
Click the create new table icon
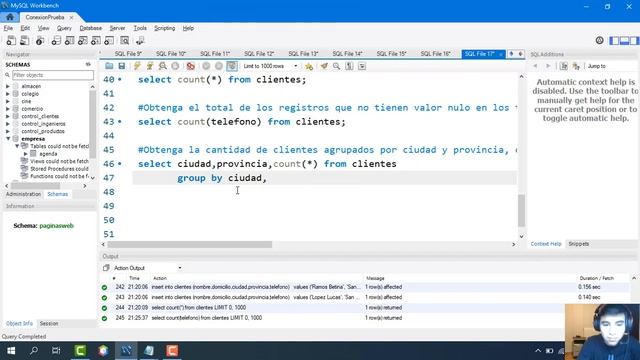[x=69, y=40]
